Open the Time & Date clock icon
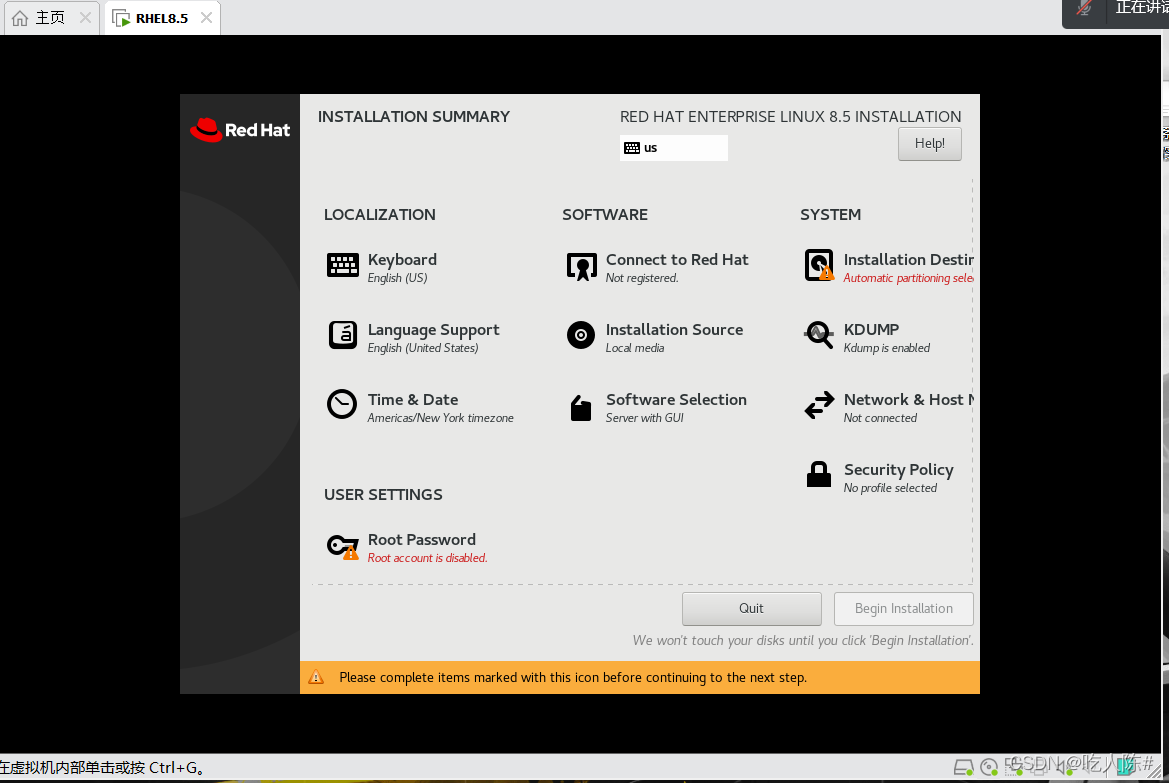This screenshot has width=1169, height=783. point(342,405)
